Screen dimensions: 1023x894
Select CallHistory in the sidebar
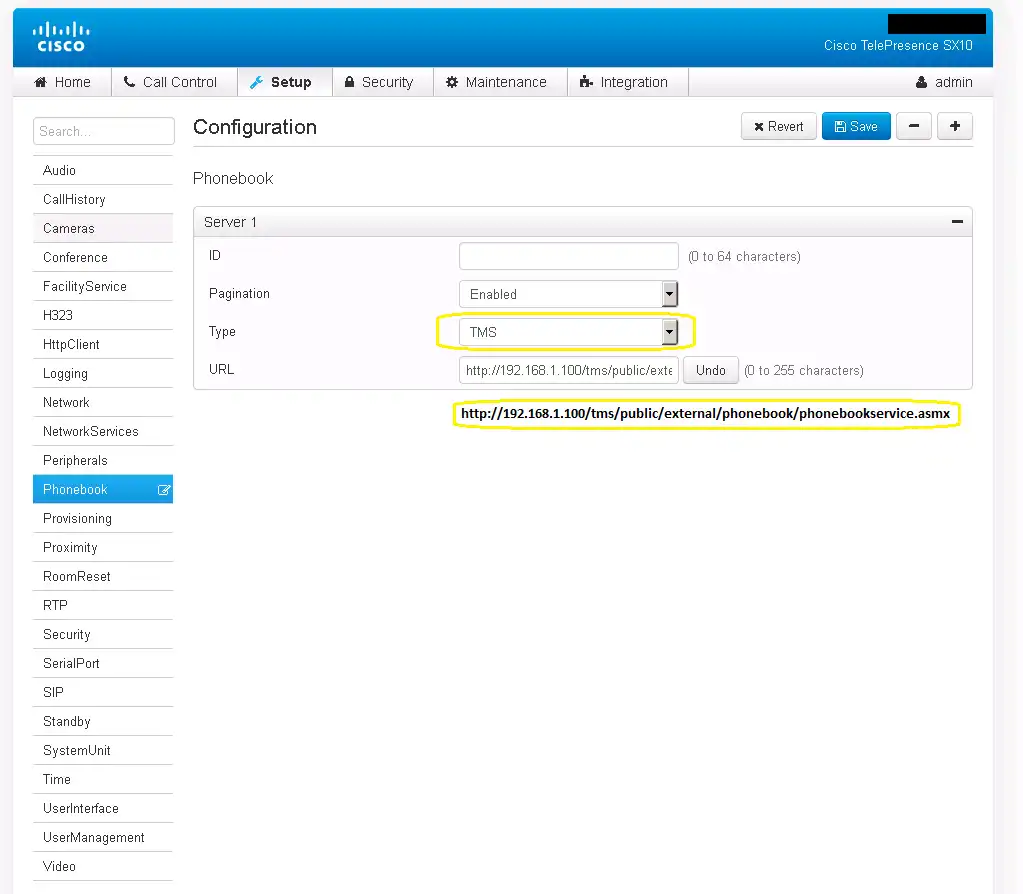[x=103, y=199]
